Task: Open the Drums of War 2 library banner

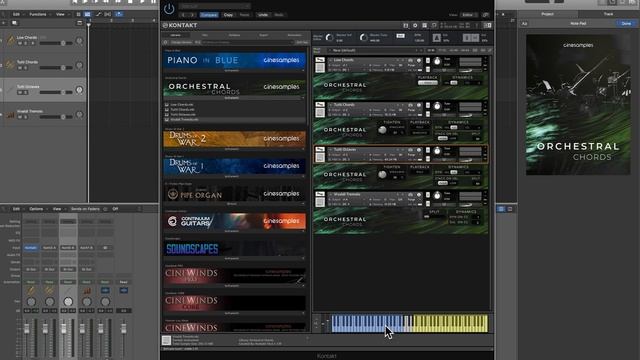Action: (234, 139)
